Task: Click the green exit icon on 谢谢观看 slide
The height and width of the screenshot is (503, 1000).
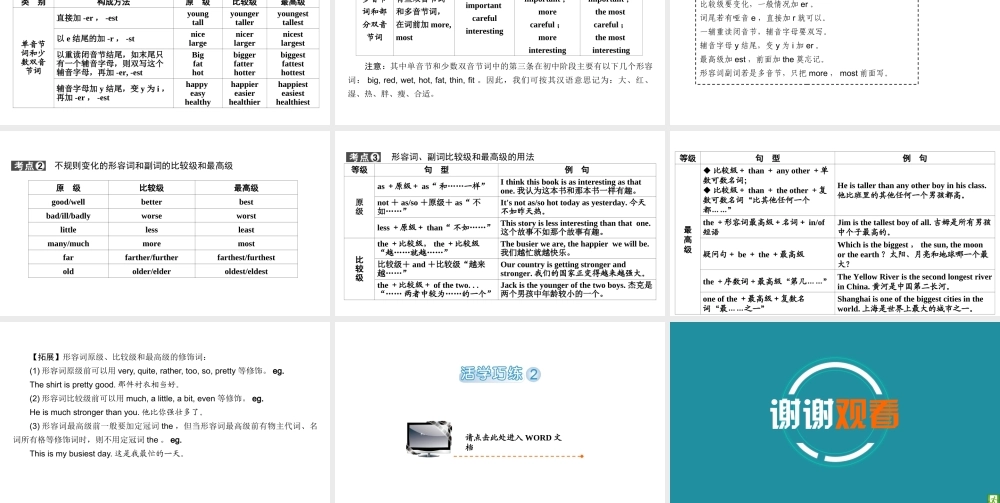Action: coord(993,499)
